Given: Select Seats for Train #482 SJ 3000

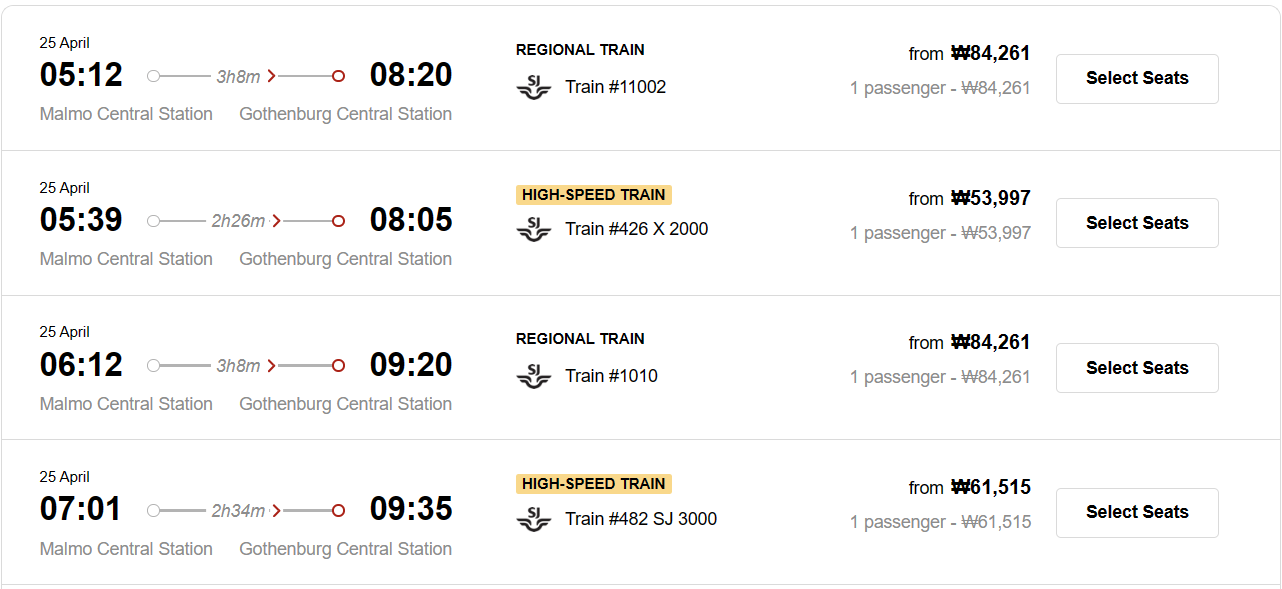Looking at the screenshot, I should coord(1137,512).
